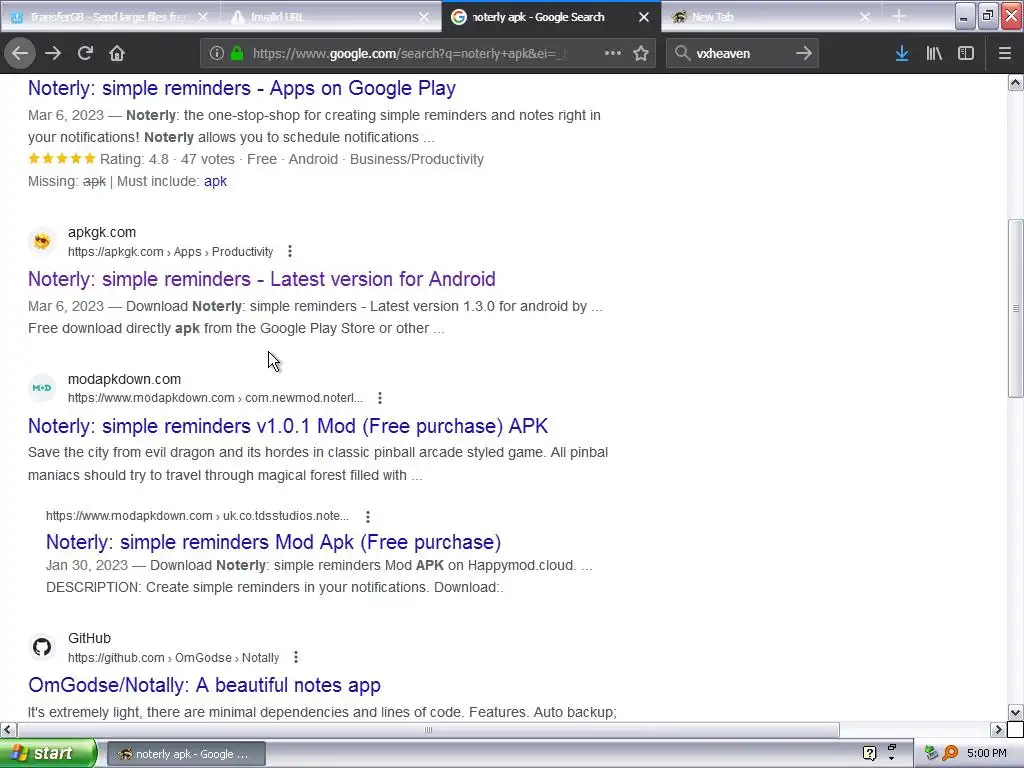Click the GitHub favicon
This screenshot has width=1024, height=768.
click(x=42, y=647)
